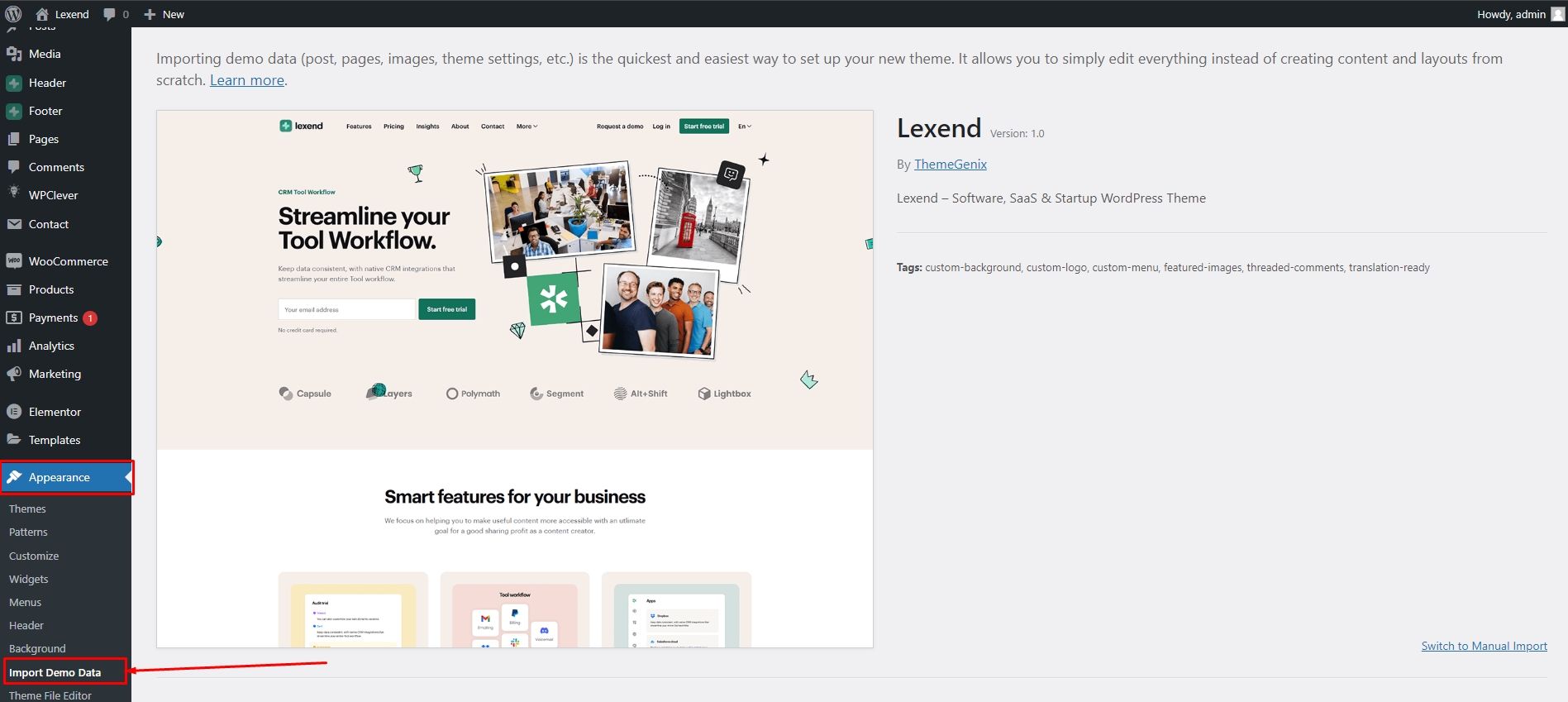Click the Elementor circle icon

click(x=14, y=412)
